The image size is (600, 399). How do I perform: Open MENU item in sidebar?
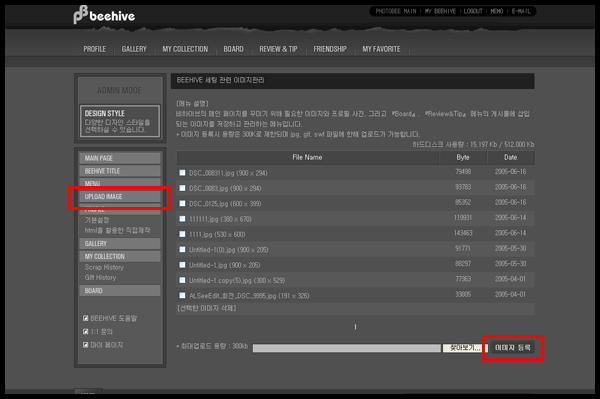(120, 183)
